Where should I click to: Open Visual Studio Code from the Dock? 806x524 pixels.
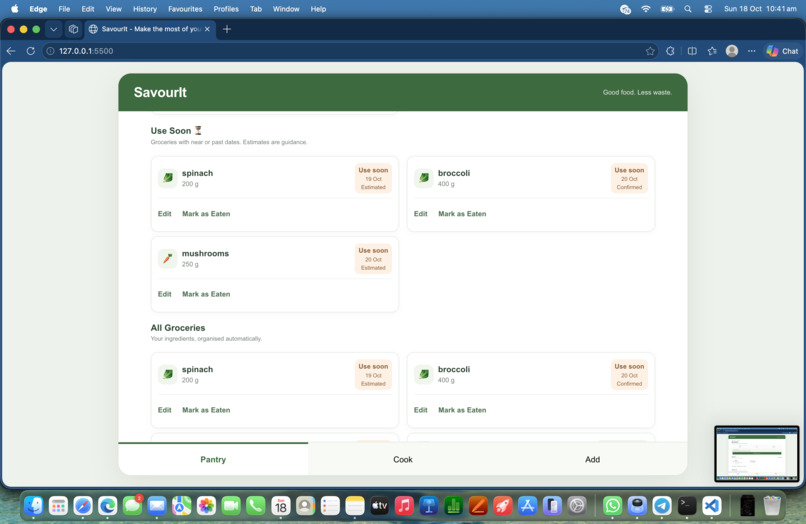tap(711, 506)
